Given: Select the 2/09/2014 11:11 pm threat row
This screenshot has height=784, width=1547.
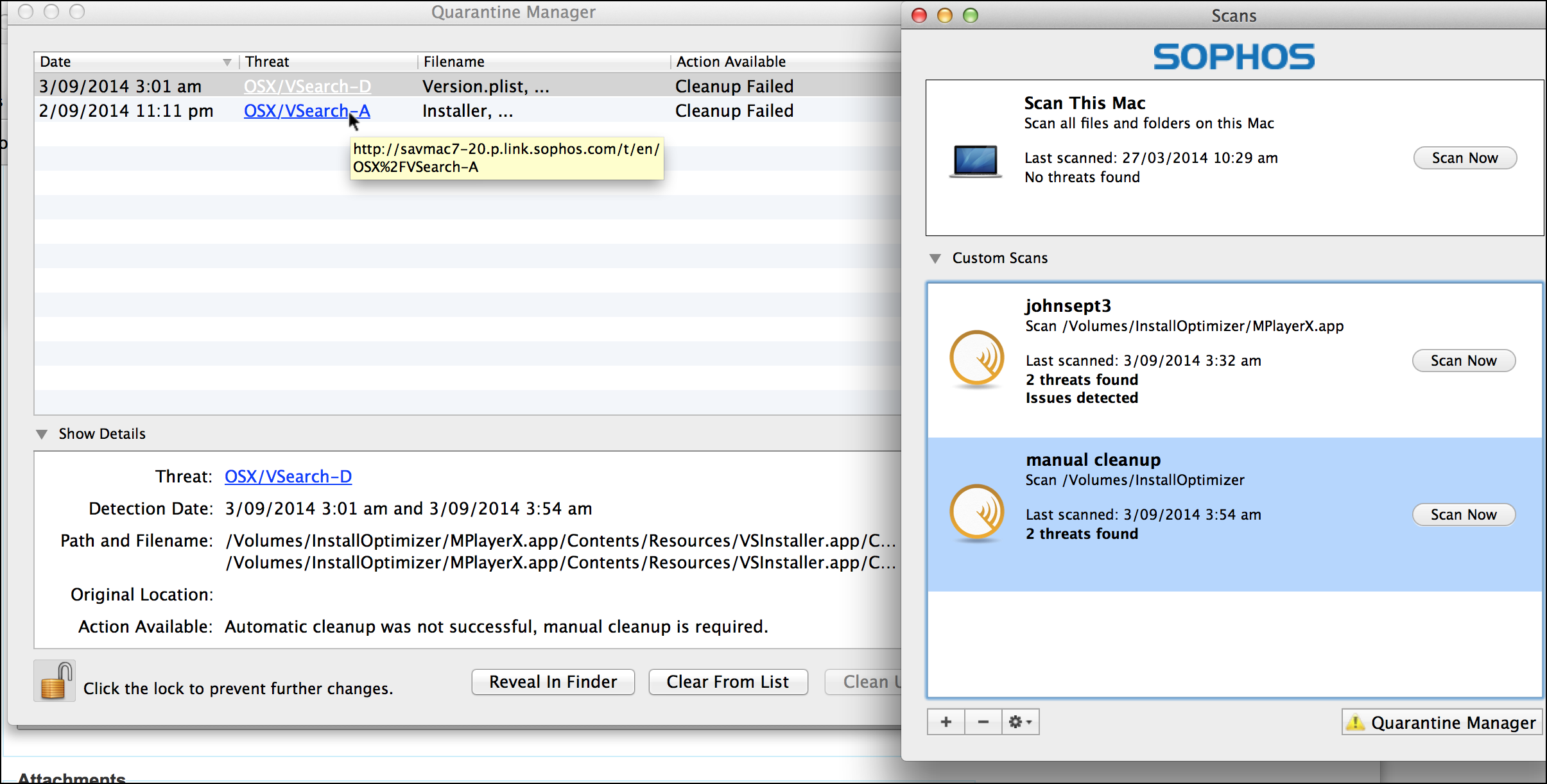Looking at the screenshot, I should (468, 111).
